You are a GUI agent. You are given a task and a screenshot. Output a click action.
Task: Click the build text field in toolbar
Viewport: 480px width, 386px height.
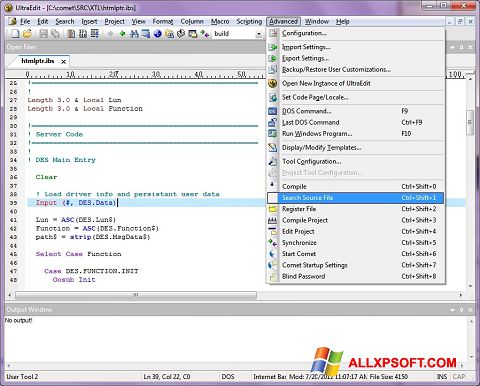coord(234,34)
